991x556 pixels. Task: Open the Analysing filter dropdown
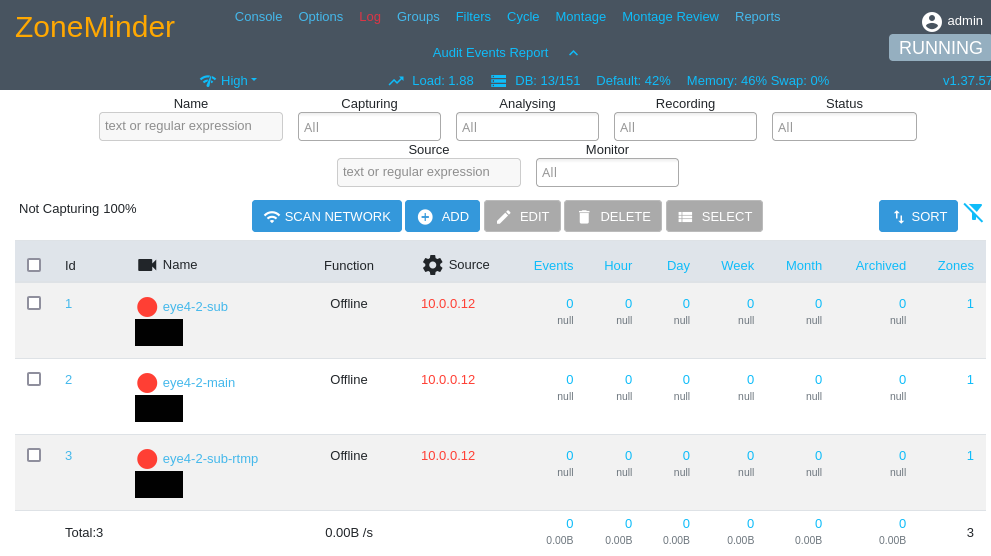(527, 126)
